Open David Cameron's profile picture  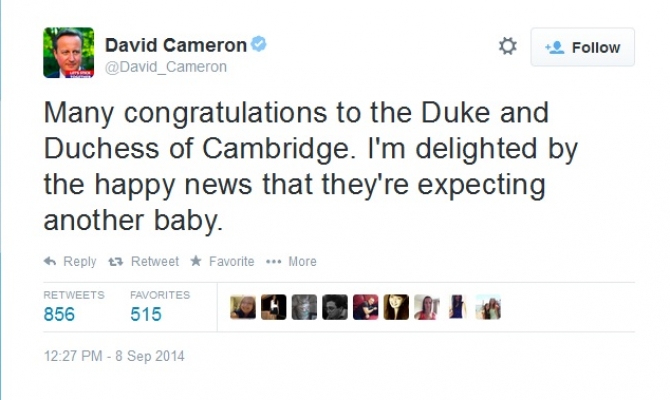68,52
